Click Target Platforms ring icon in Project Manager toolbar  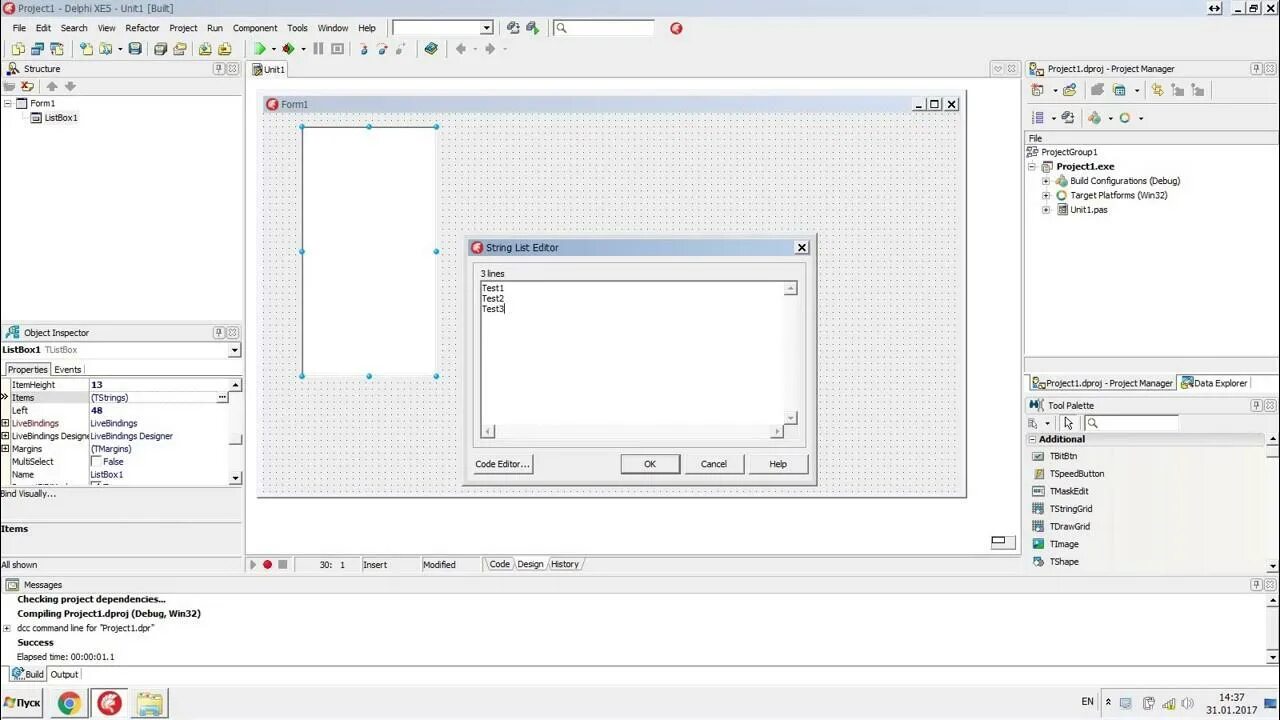coord(1125,118)
